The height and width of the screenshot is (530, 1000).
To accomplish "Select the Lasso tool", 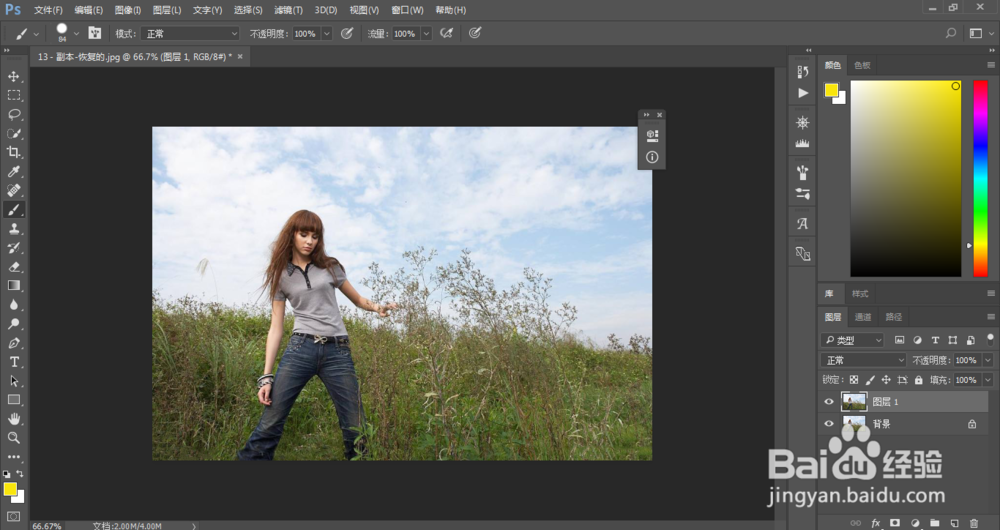I will point(13,114).
